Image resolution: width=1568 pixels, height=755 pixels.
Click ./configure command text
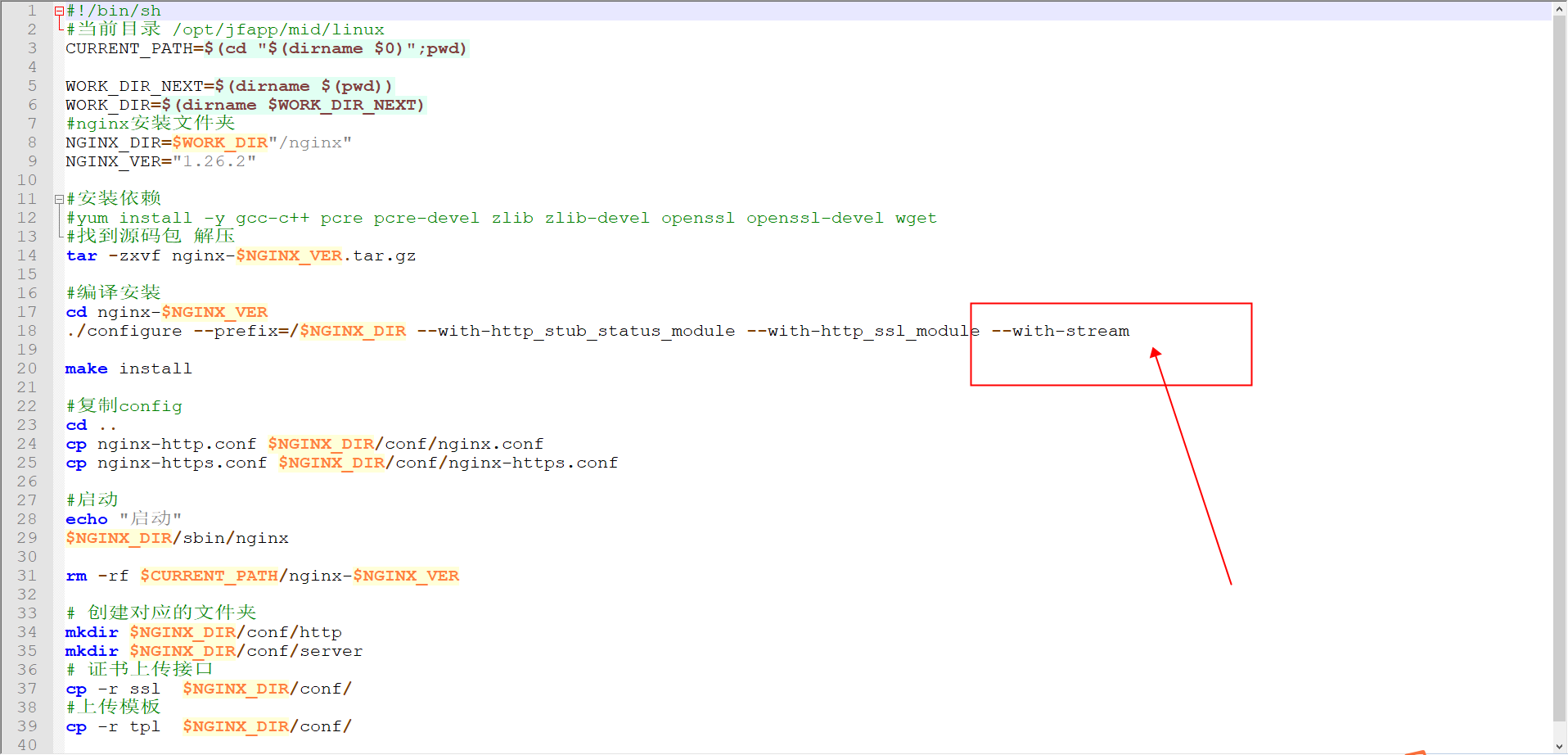pos(124,331)
